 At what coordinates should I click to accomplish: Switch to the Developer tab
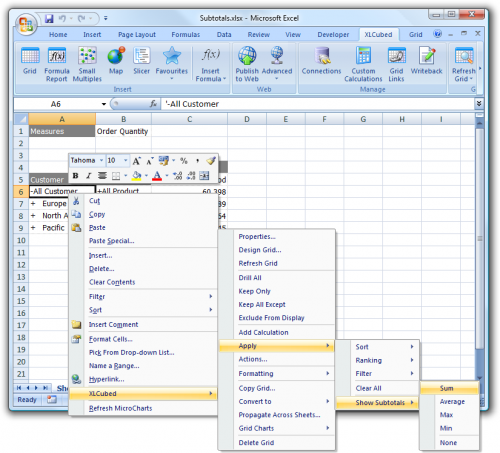coord(333,34)
